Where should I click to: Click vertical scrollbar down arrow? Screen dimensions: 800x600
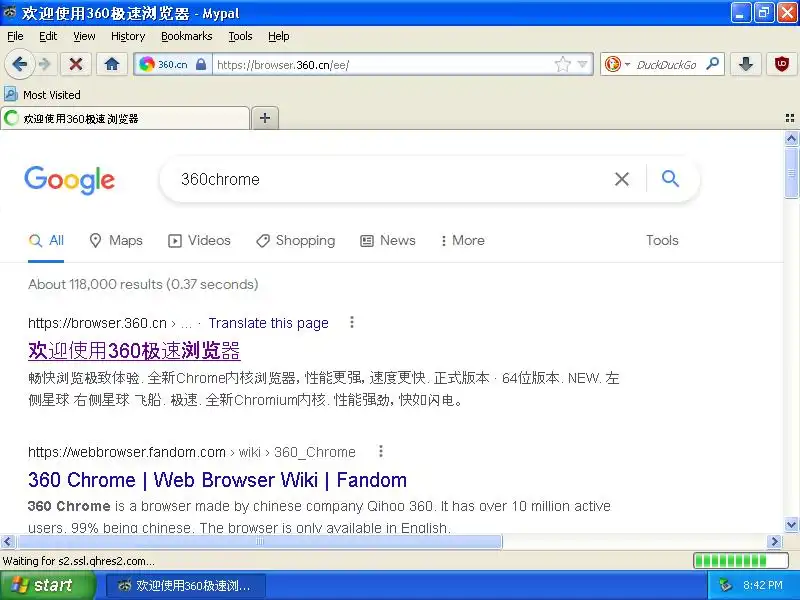coord(791,525)
